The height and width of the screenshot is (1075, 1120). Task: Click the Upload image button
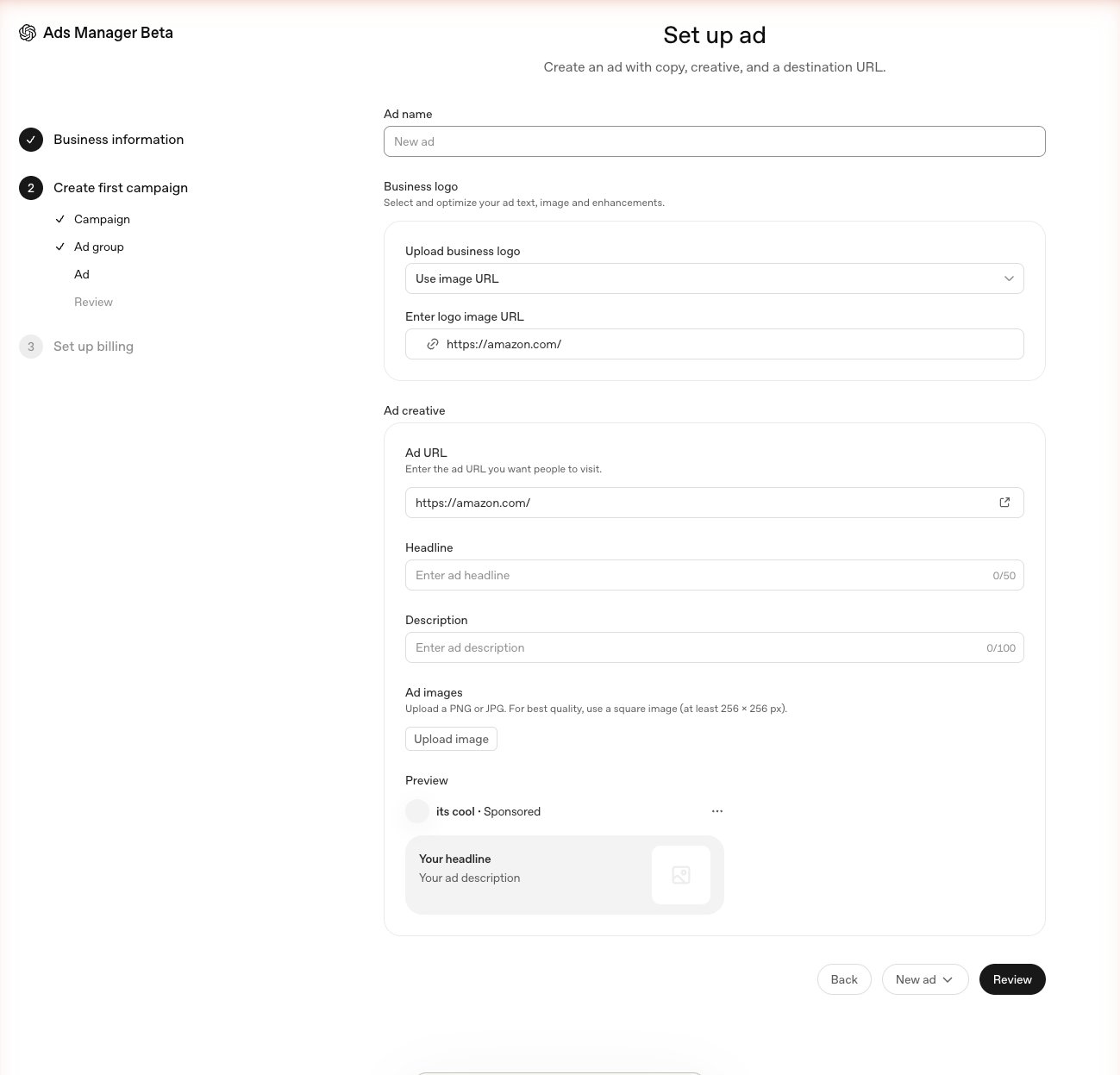[451, 739]
